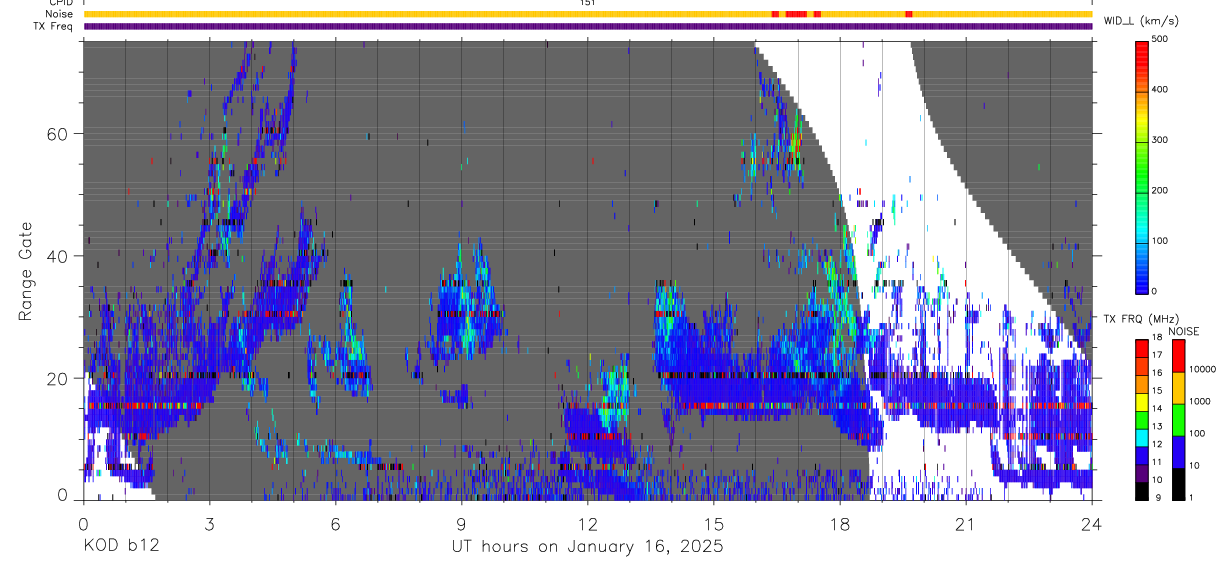The width and height of the screenshot is (1228, 567).
Task: Click the "13" label on the TX FRQ legend
Action: (x=1158, y=426)
